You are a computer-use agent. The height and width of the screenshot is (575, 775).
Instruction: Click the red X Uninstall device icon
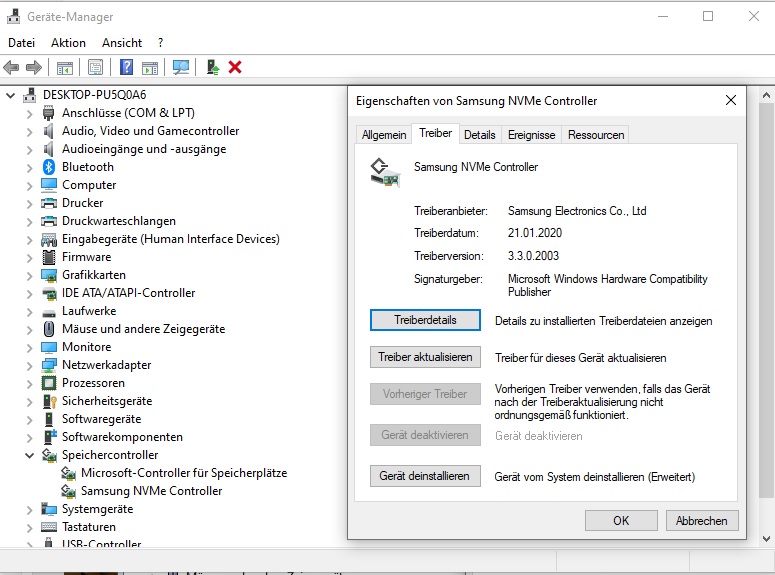(235, 67)
